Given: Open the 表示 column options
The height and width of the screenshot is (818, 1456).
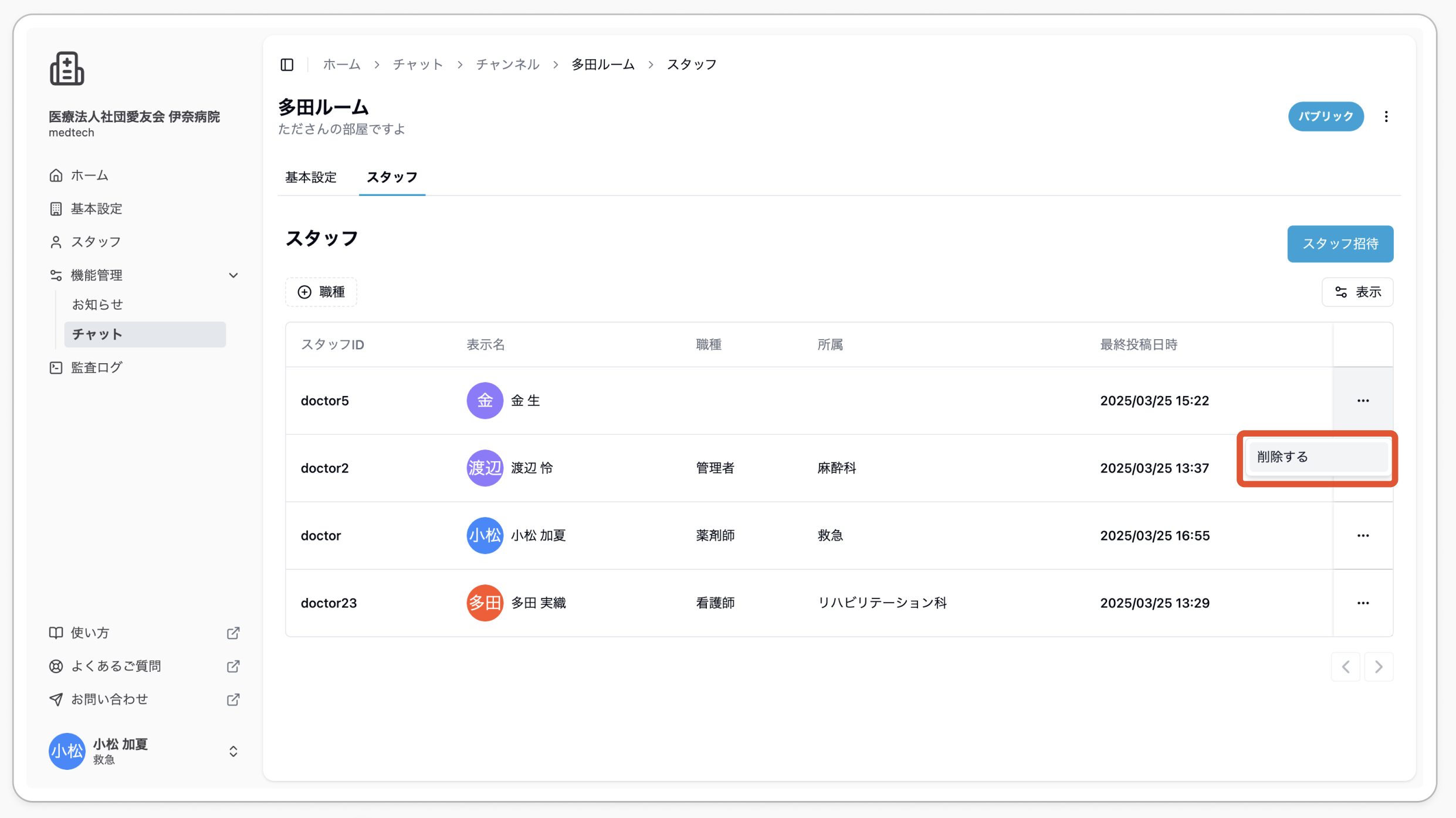Looking at the screenshot, I should [1357, 292].
